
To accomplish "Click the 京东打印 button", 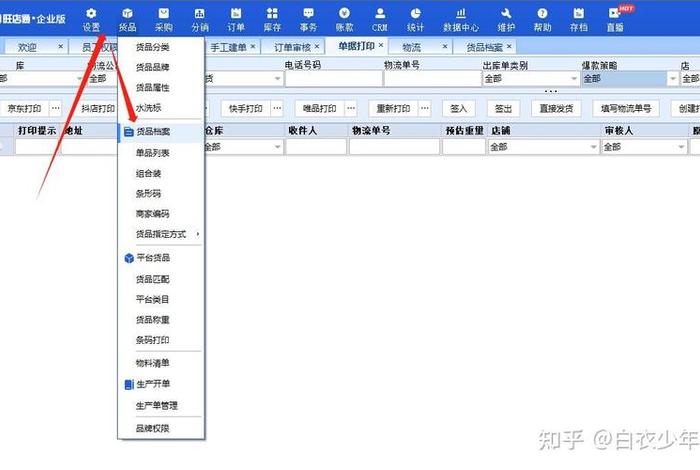I will (25, 108).
